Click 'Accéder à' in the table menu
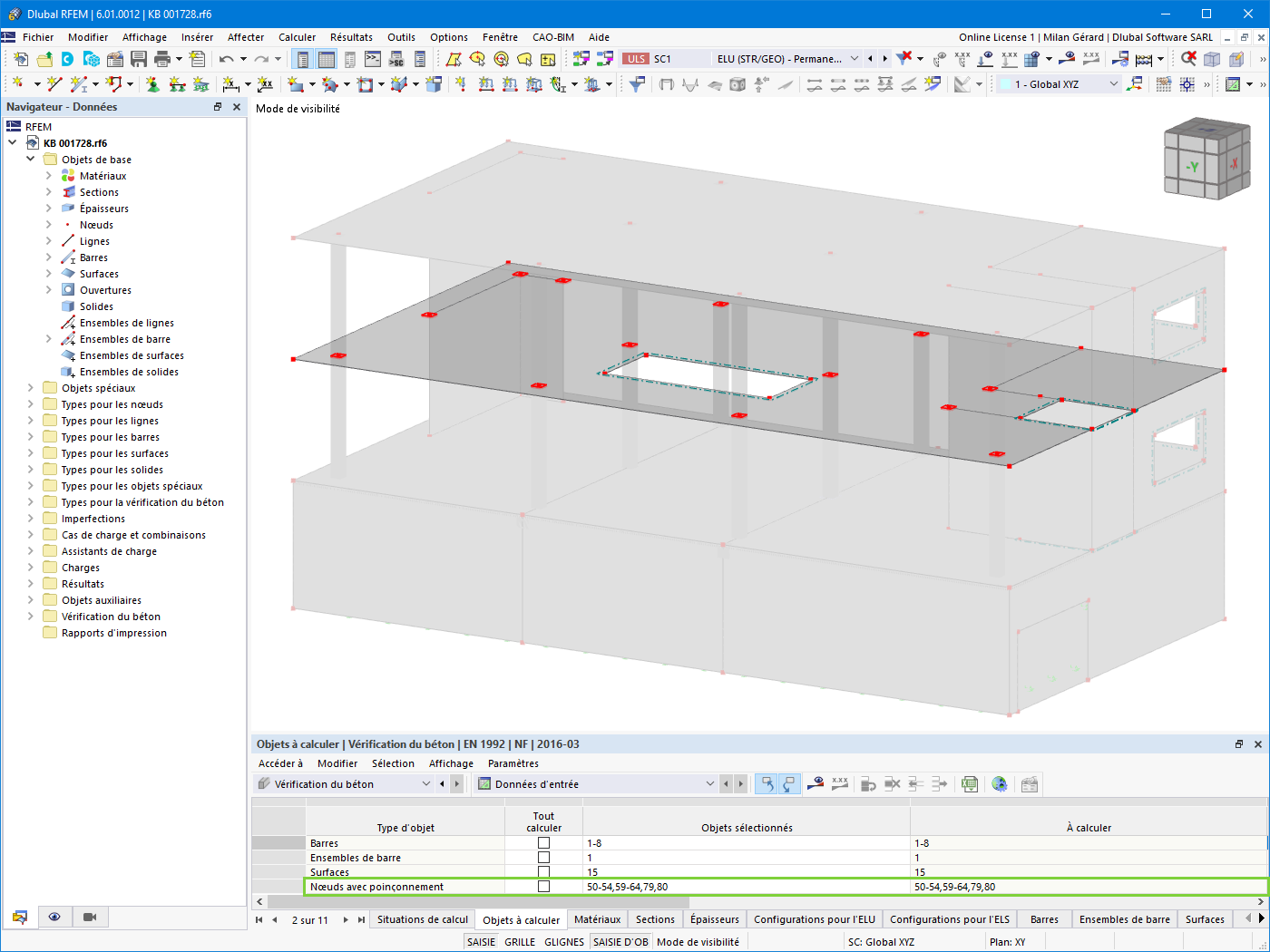The image size is (1270, 952). click(x=281, y=763)
